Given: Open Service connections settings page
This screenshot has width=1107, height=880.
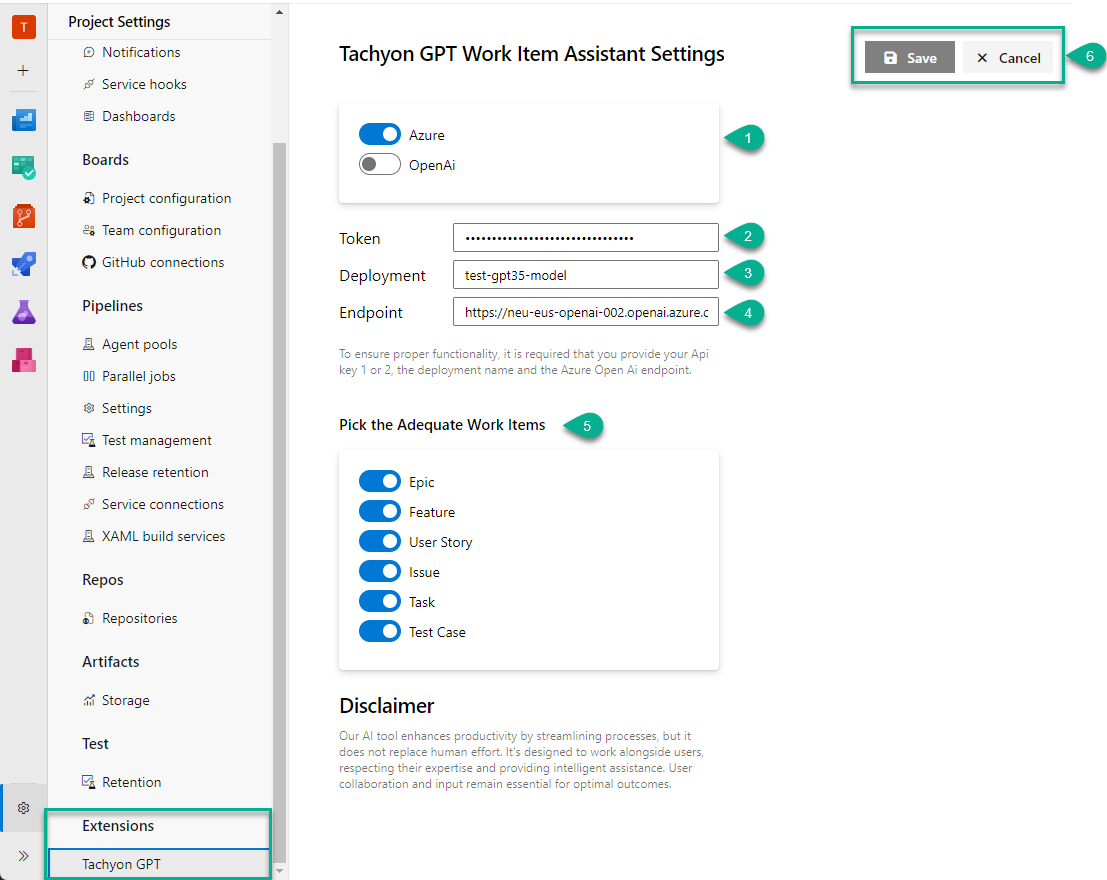Looking at the screenshot, I should tap(162, 504).
